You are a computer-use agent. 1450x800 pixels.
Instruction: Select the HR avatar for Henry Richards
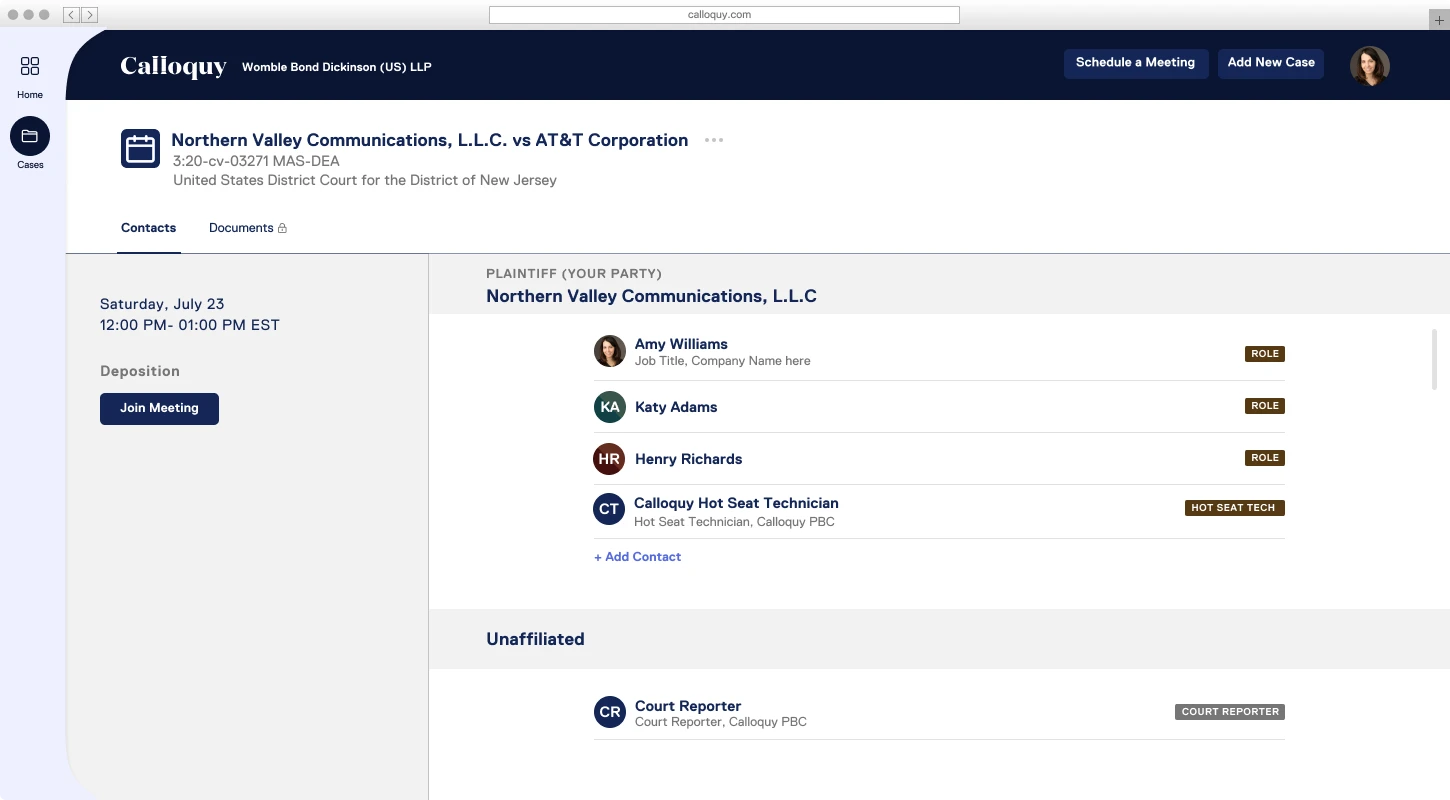coord(609,459)
